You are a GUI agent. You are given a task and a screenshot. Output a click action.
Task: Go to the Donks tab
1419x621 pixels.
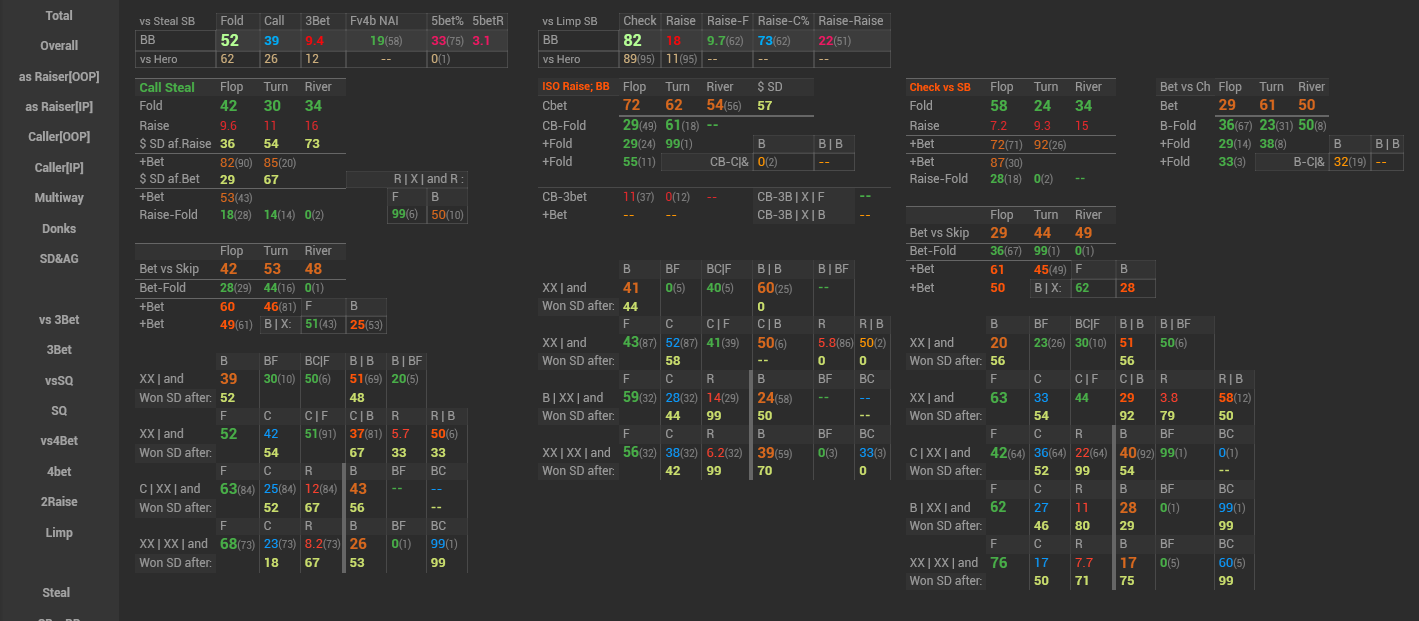pos(59,228)
